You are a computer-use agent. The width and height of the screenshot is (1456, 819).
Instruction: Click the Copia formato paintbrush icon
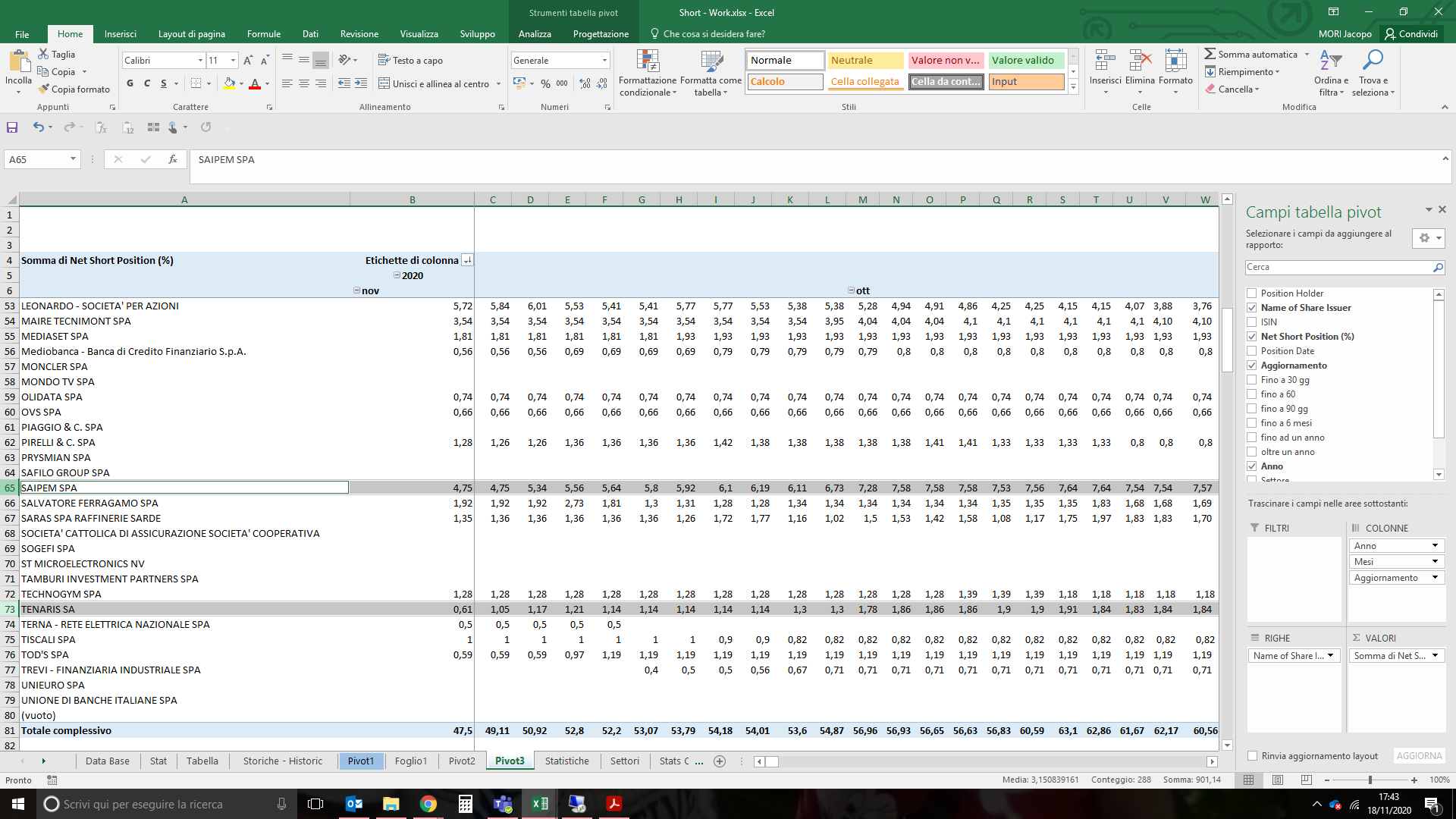click(x=44, y=89)
